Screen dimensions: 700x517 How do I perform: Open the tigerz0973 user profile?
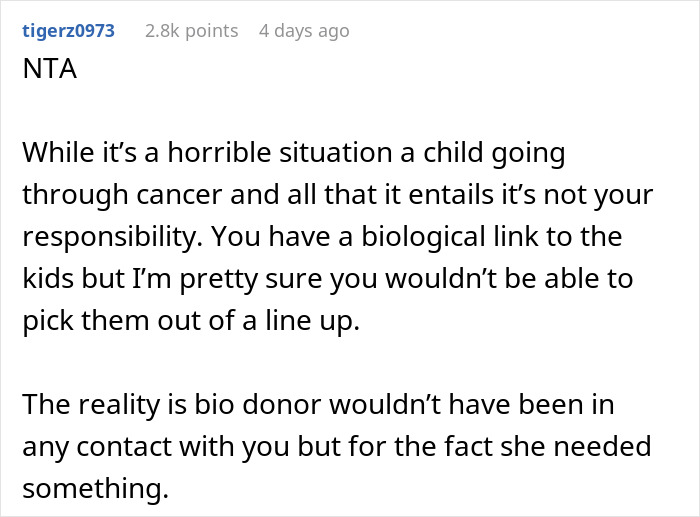coord(68,31)
